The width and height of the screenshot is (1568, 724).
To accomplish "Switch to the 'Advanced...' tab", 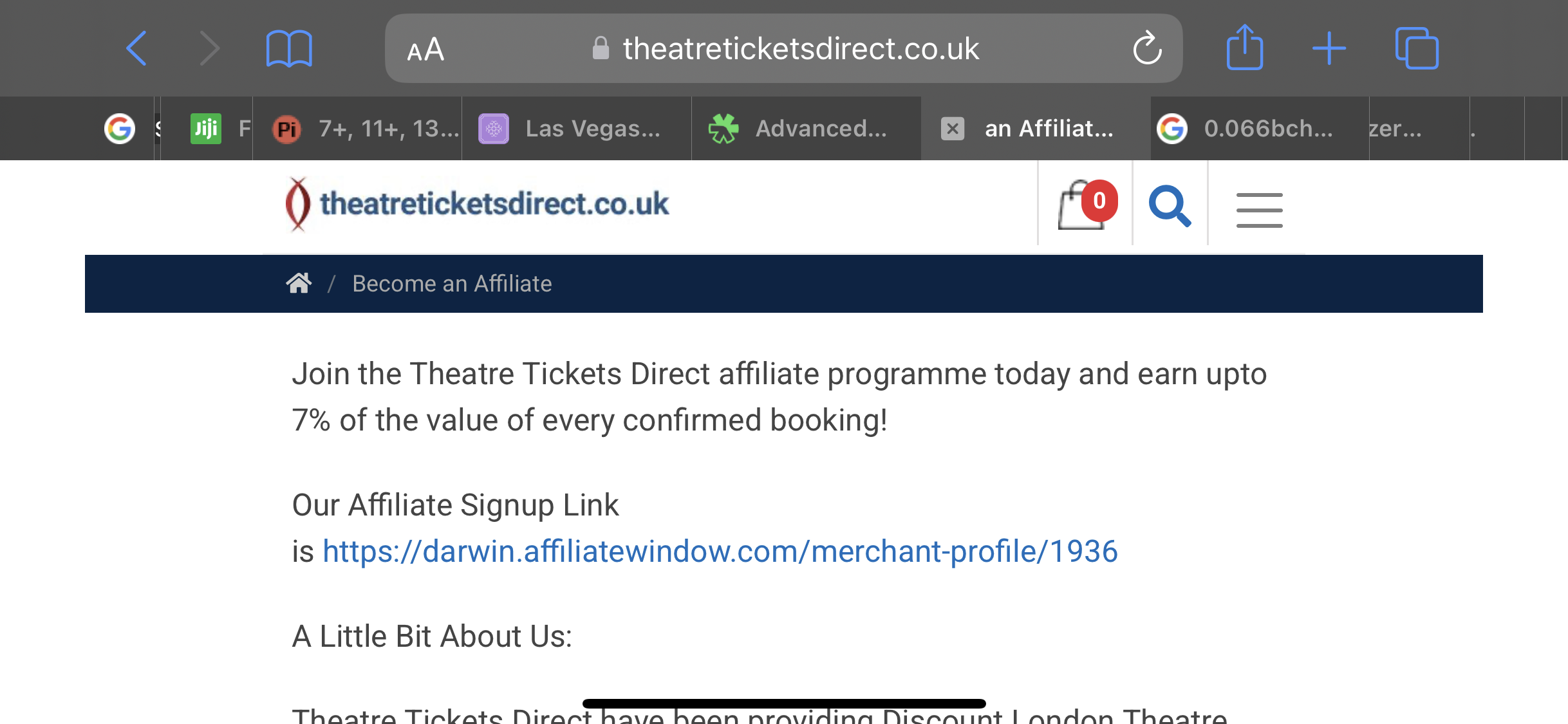I will pos(806,129).
